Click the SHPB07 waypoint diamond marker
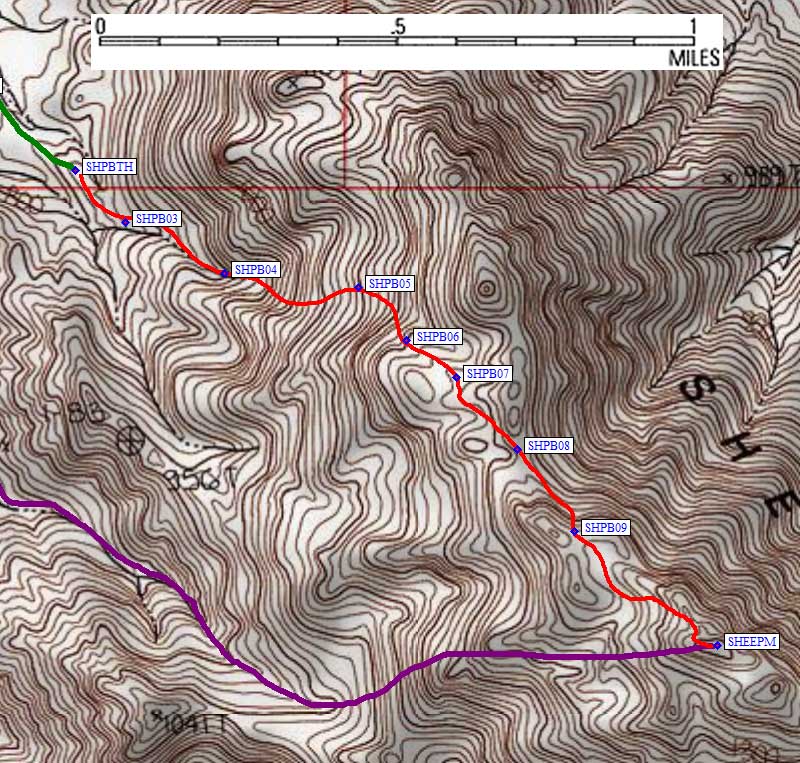800x763 pixels. (457, 378)
